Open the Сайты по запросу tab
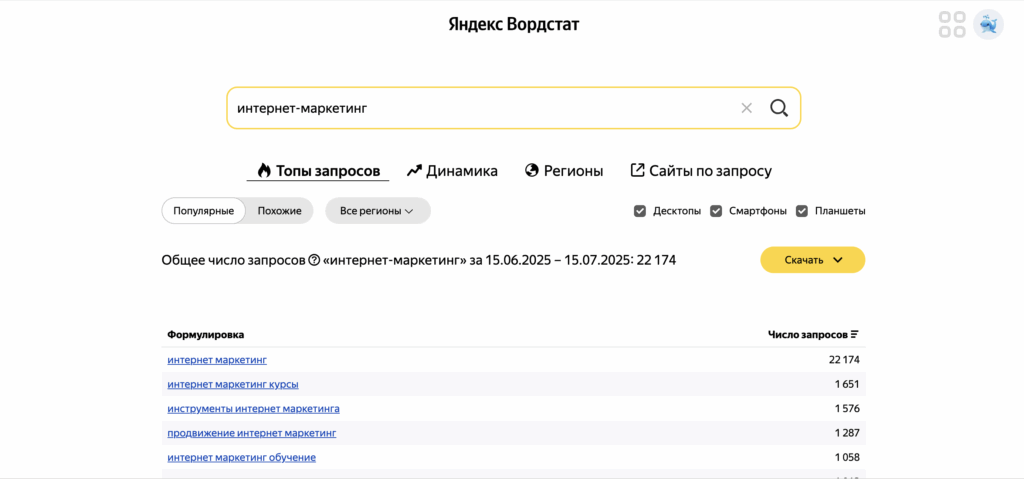The height and width of the screenshot is (479, 1024). coord(701,171)
